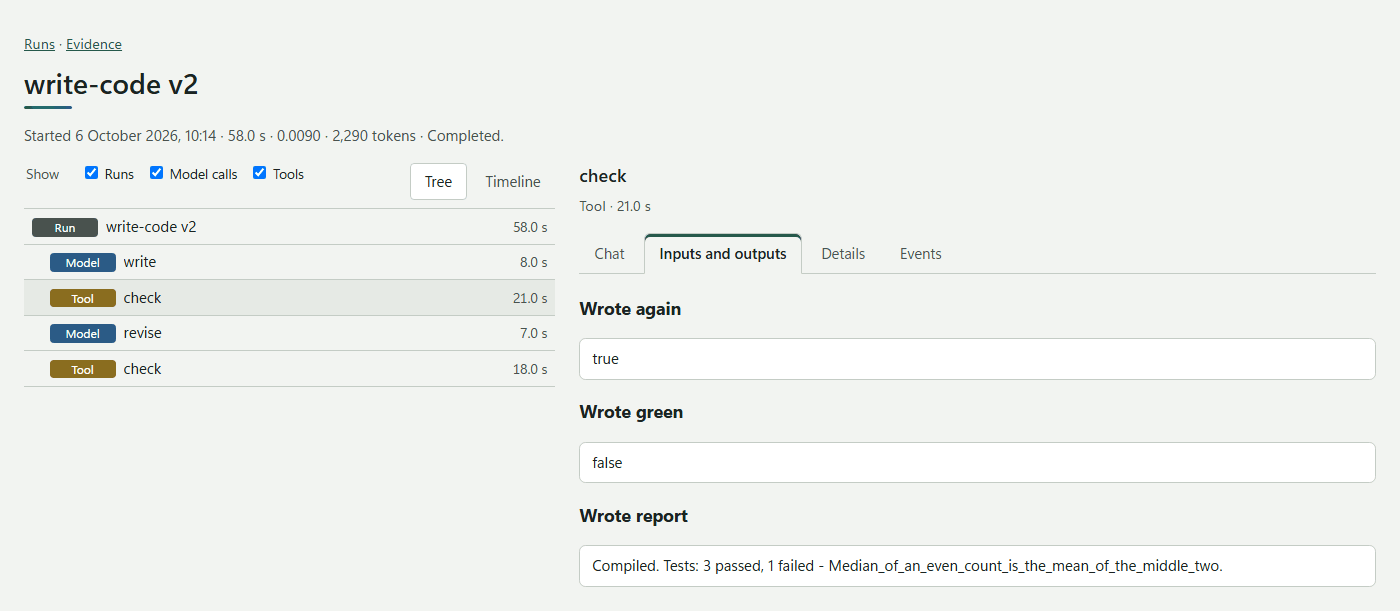Select the write model row

[289, 262]
